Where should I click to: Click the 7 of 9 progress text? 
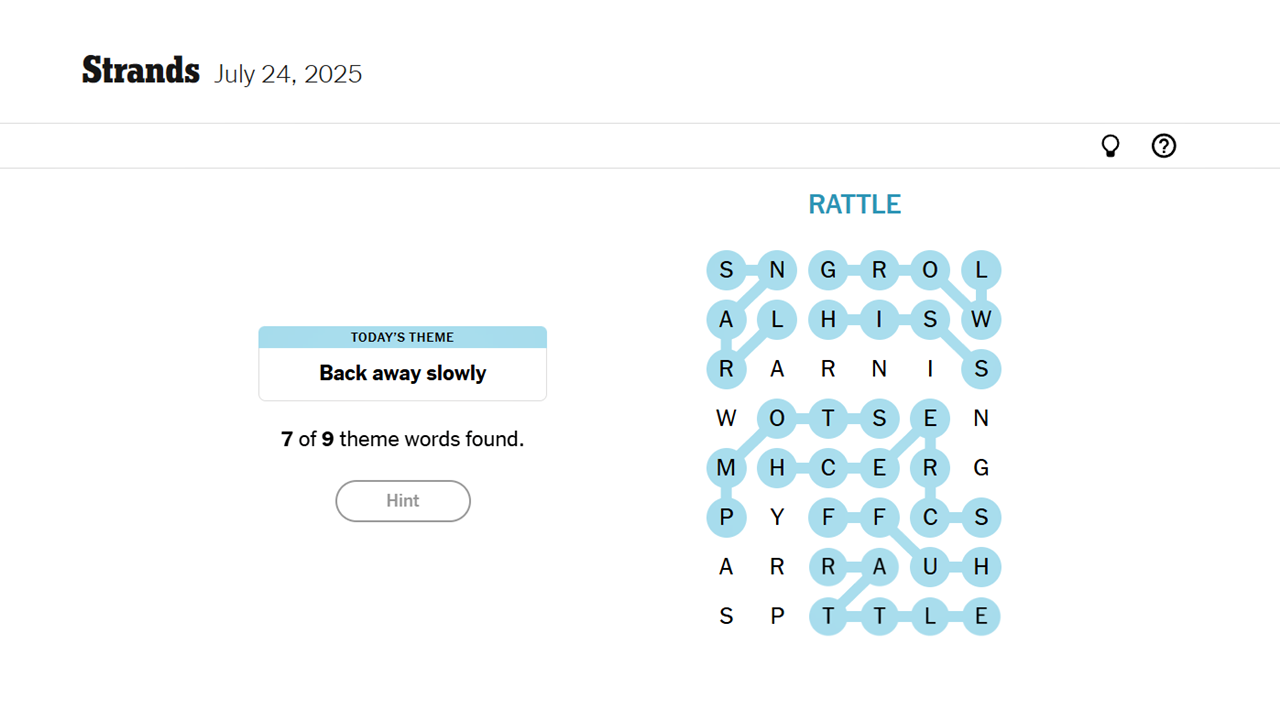coord(402,439)
